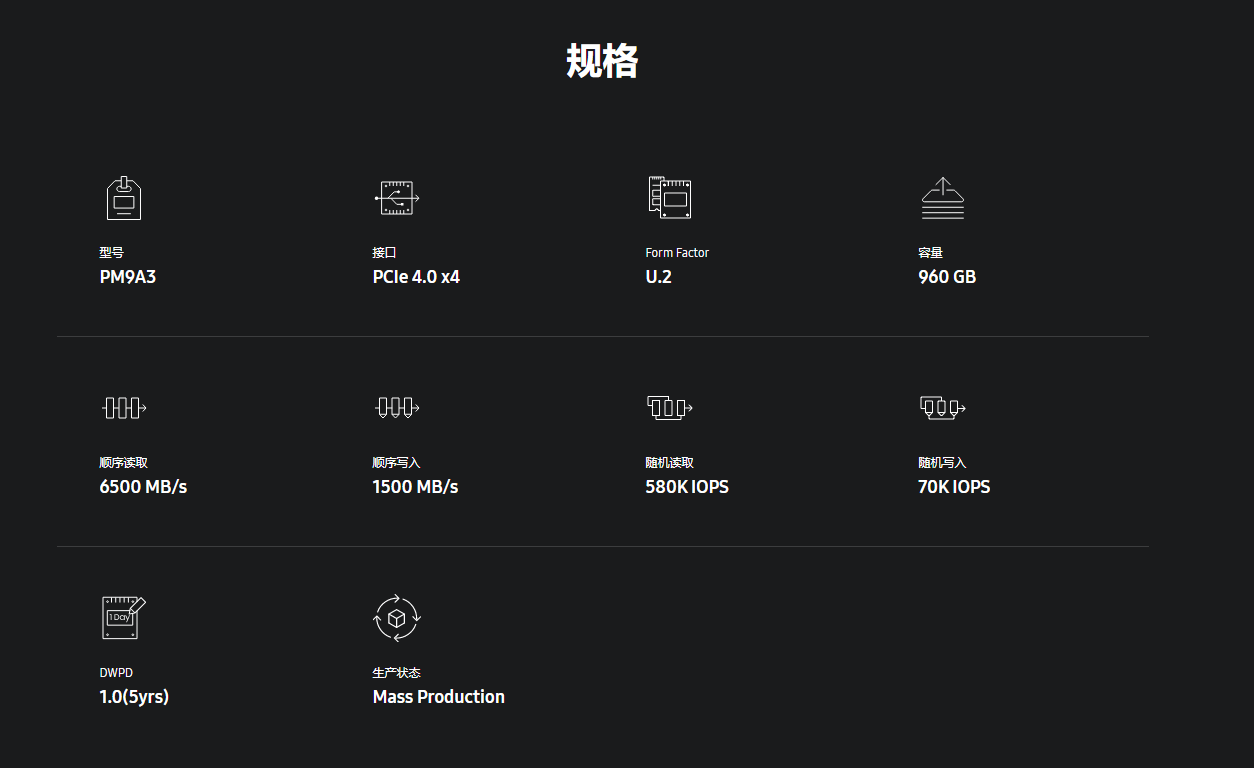This screenshot has height=768, width=1254.
Task: Click the production status cycle icon
Action: coord(397,618)
